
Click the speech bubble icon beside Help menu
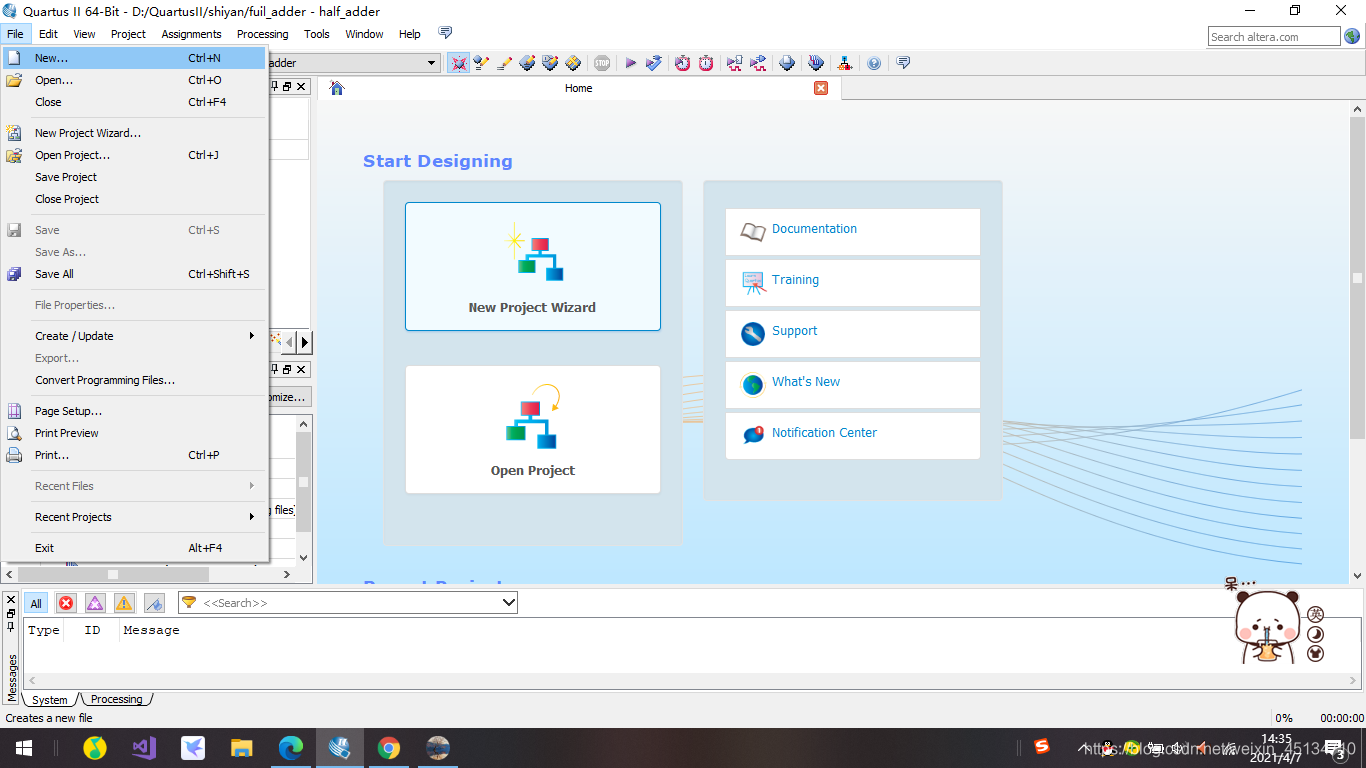point(445,33)
